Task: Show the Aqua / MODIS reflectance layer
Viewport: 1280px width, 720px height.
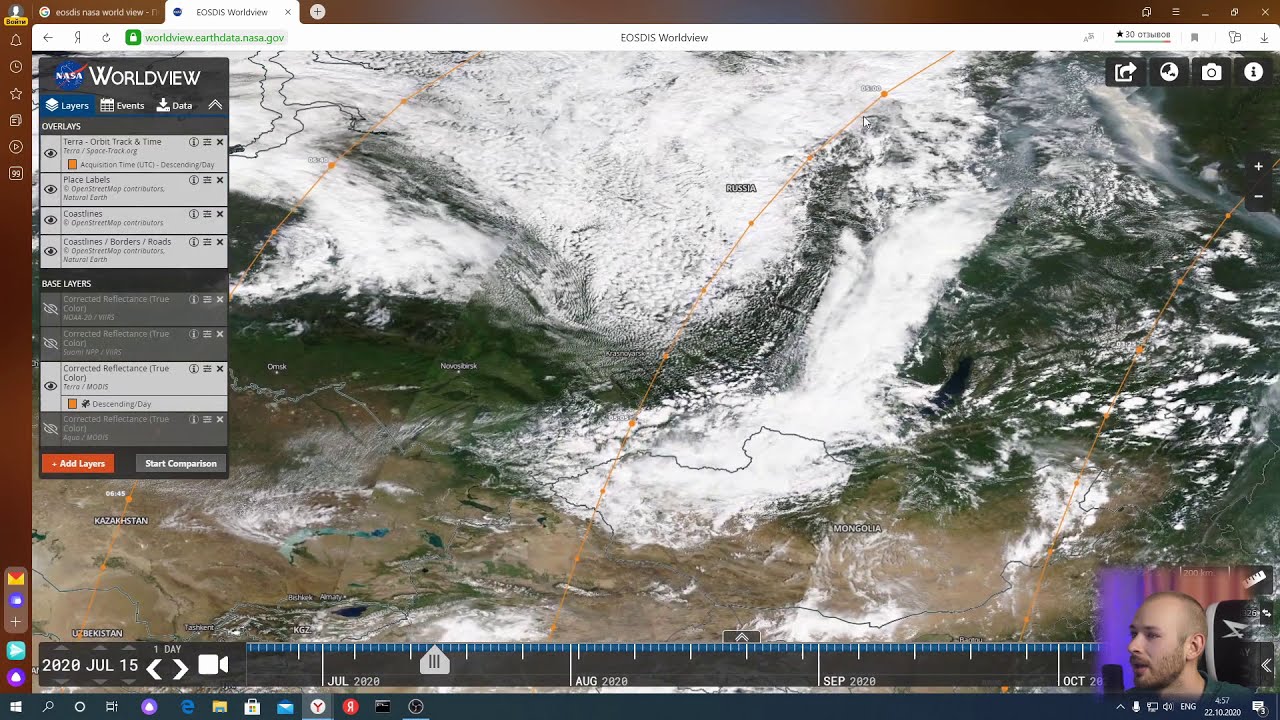Action: coord(50,428)
